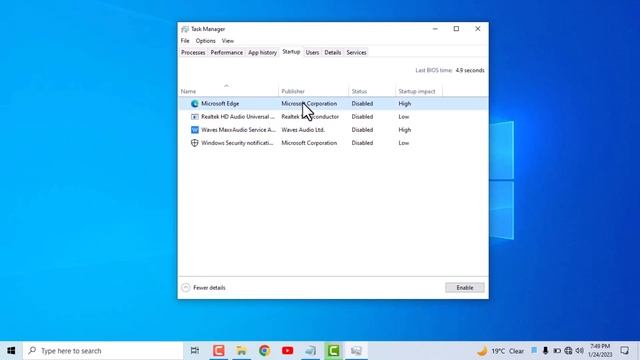640x360 pixels.
Task: Launch Google Chrome from the taskbar
Action: (x=264, y=351)
